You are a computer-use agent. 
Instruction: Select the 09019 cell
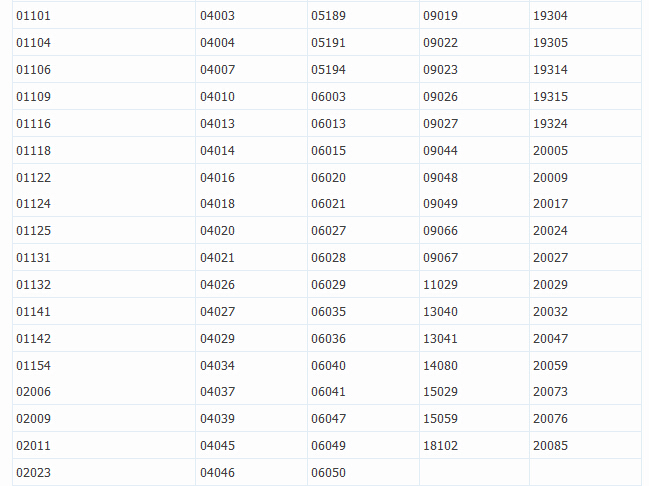[x=440, y=16]
